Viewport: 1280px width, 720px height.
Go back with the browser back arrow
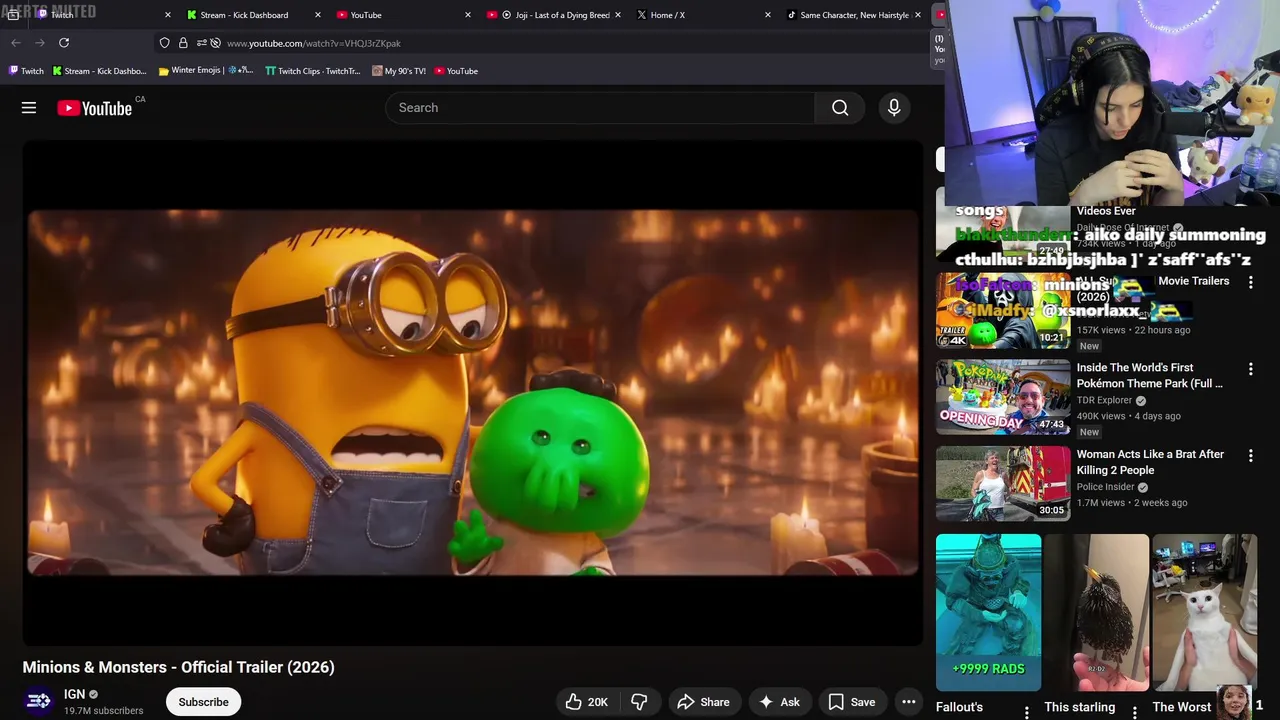point(16,43)
